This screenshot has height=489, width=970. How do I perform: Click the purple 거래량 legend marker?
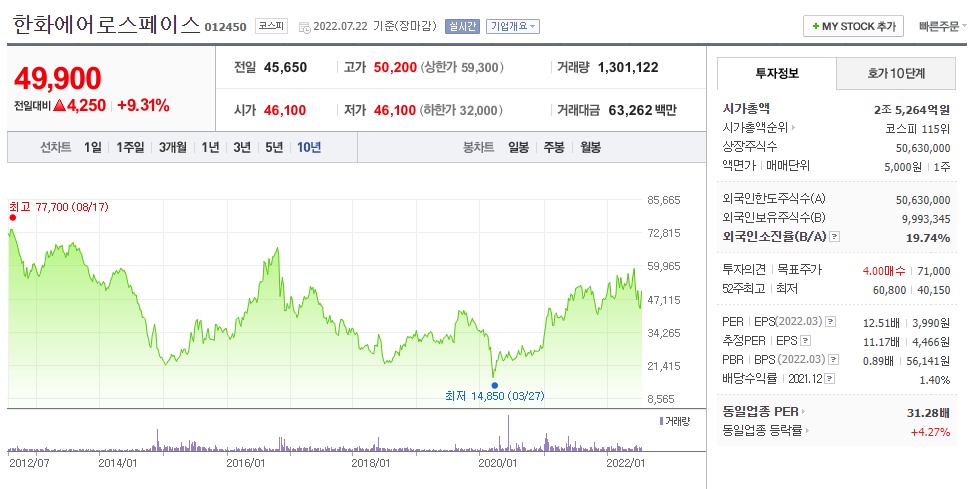tap(661, 422)
